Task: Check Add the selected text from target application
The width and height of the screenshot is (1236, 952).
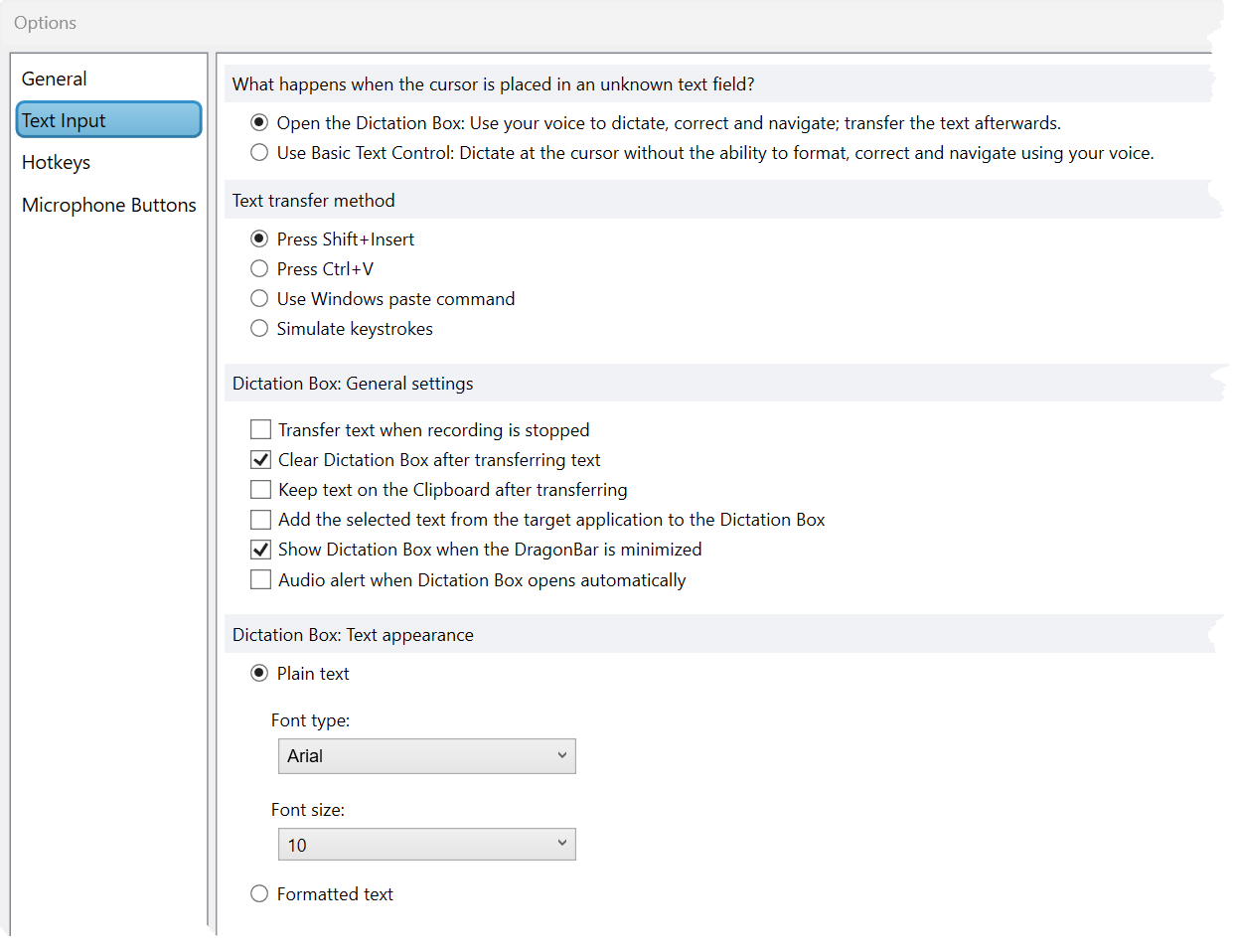Action: coord(261,520)
